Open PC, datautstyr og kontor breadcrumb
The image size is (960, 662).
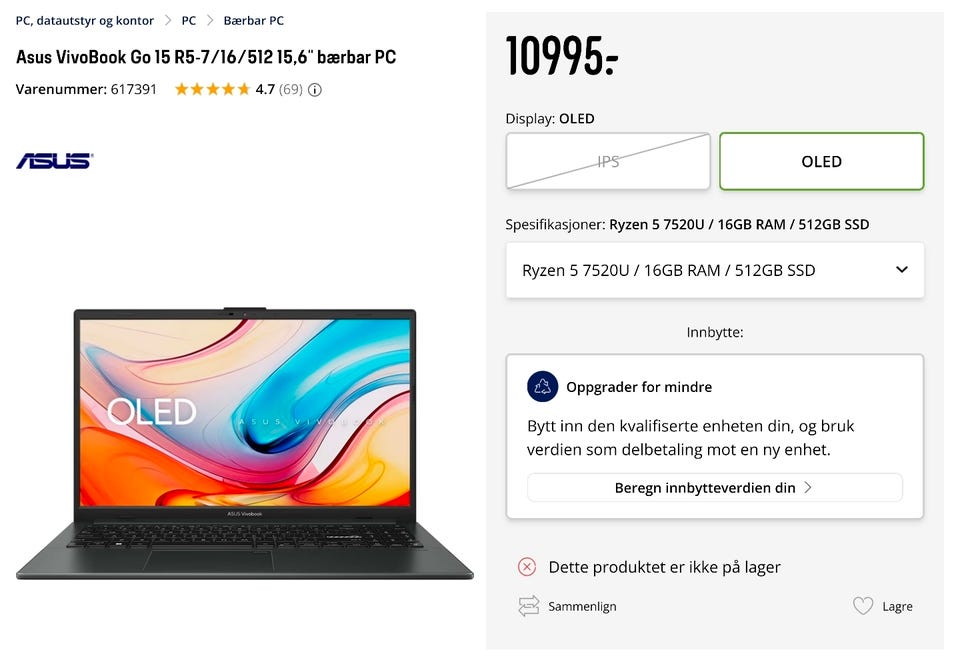(84, 21)
